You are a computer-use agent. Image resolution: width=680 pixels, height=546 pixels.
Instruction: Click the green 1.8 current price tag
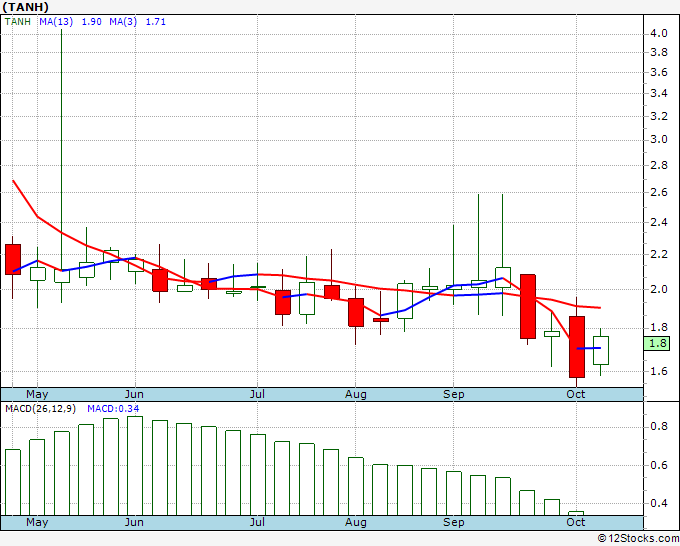point(657,343)
